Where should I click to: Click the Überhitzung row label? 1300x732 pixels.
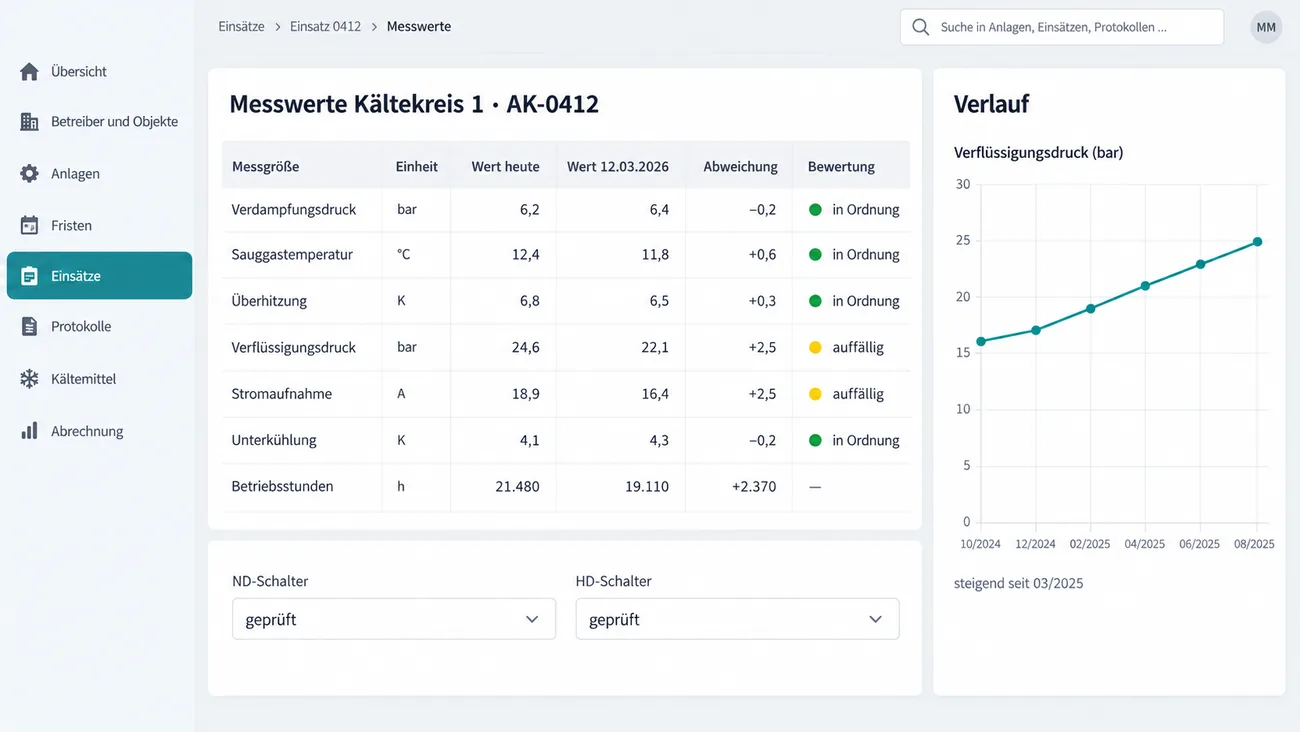(x=269, y=301)
